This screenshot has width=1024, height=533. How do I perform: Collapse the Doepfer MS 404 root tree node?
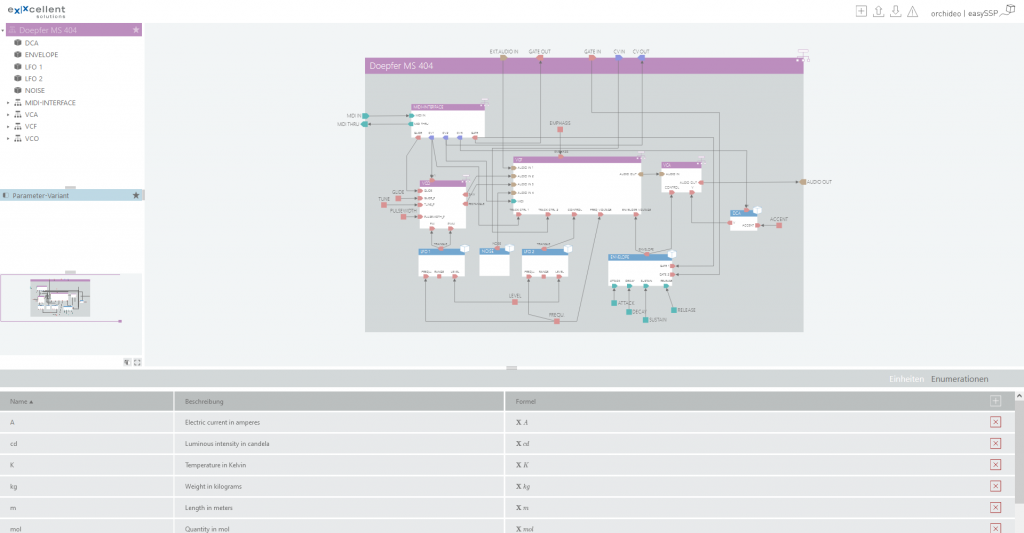3,30
